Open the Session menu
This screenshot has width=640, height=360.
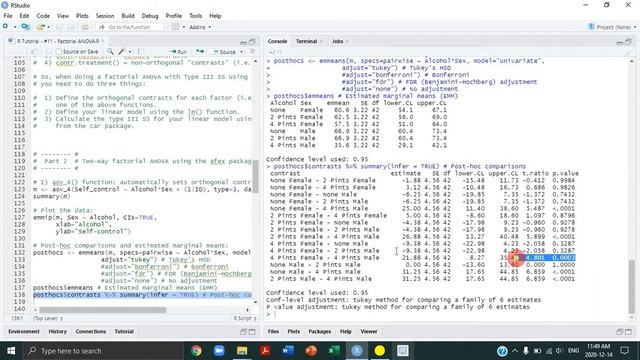105,16
